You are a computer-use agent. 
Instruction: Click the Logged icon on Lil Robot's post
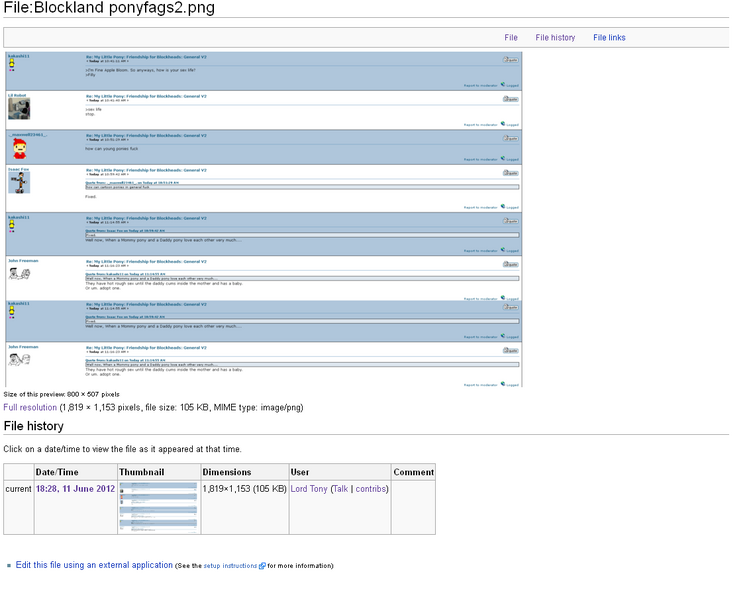(503, 123)
